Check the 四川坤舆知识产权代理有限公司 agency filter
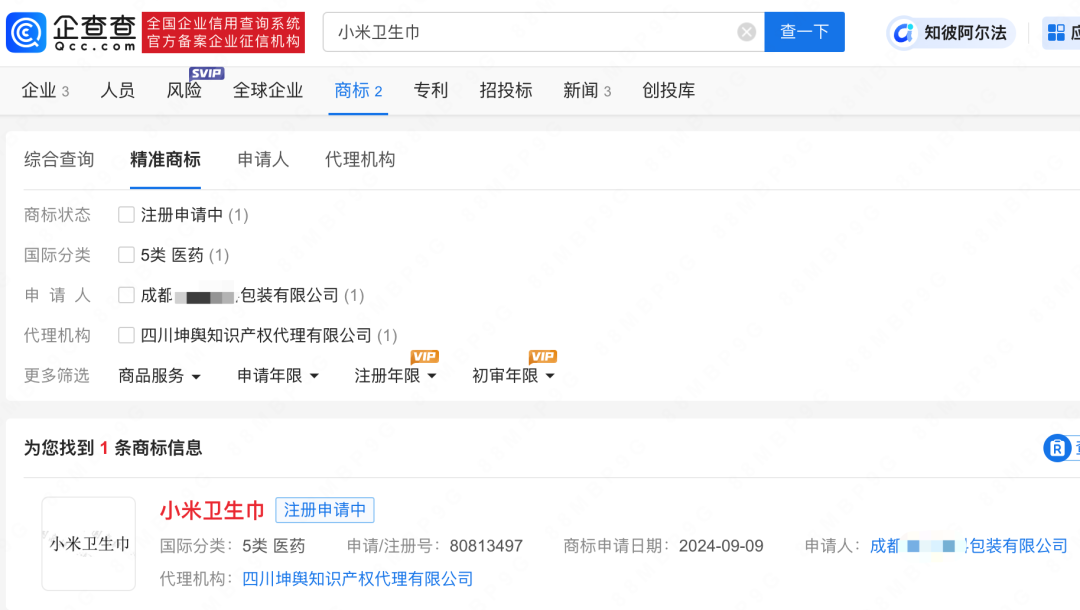Viewport: 1080px width, 610px height. click(x=126, y=335)
